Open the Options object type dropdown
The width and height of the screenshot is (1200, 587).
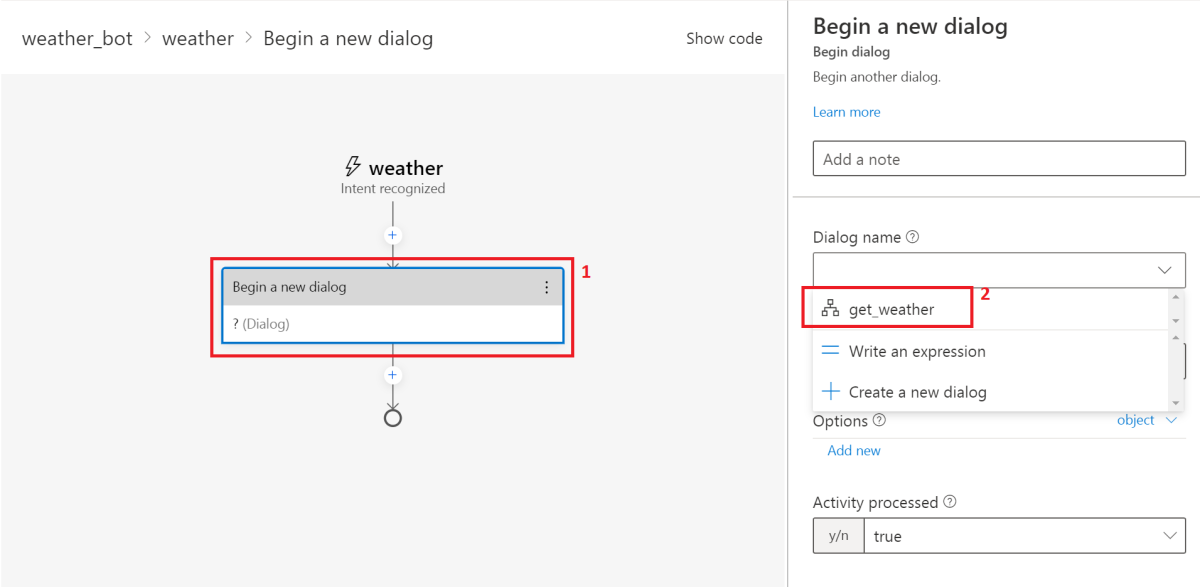point(1147,420)
